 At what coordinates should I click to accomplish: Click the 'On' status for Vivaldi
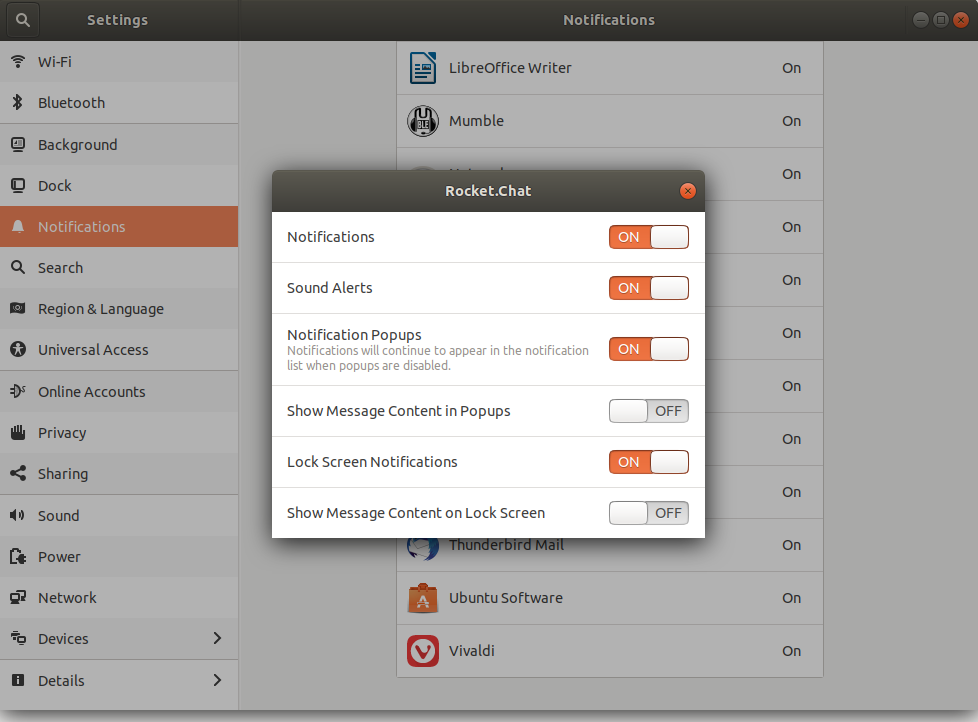(792, 651)
